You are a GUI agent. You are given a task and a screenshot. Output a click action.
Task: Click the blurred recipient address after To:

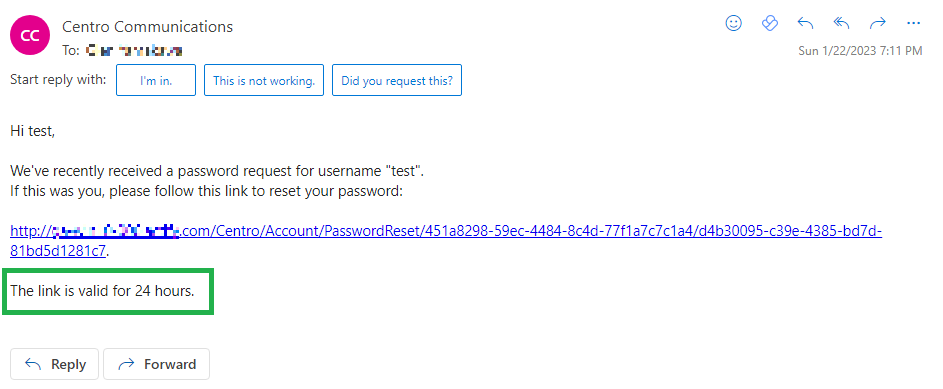(x=134, y=51)
